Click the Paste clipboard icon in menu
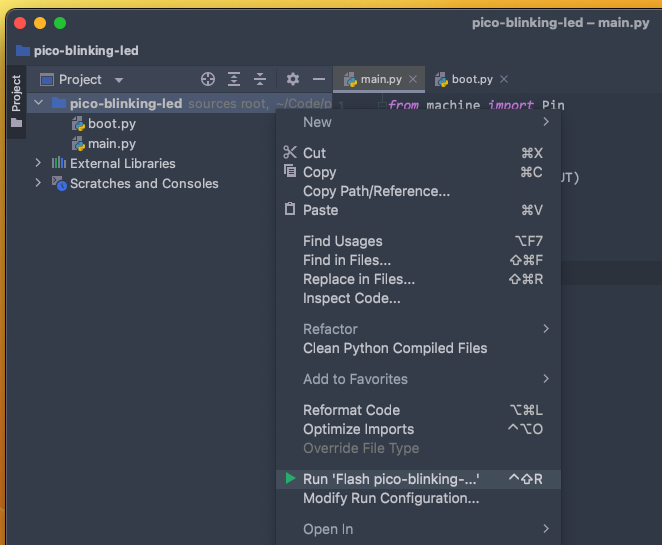This screenshot has height=545, width=662. (290, 209)
